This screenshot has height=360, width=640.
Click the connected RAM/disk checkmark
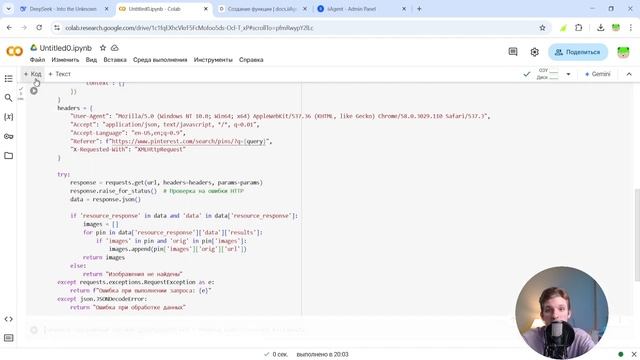[x=527, y=74]
